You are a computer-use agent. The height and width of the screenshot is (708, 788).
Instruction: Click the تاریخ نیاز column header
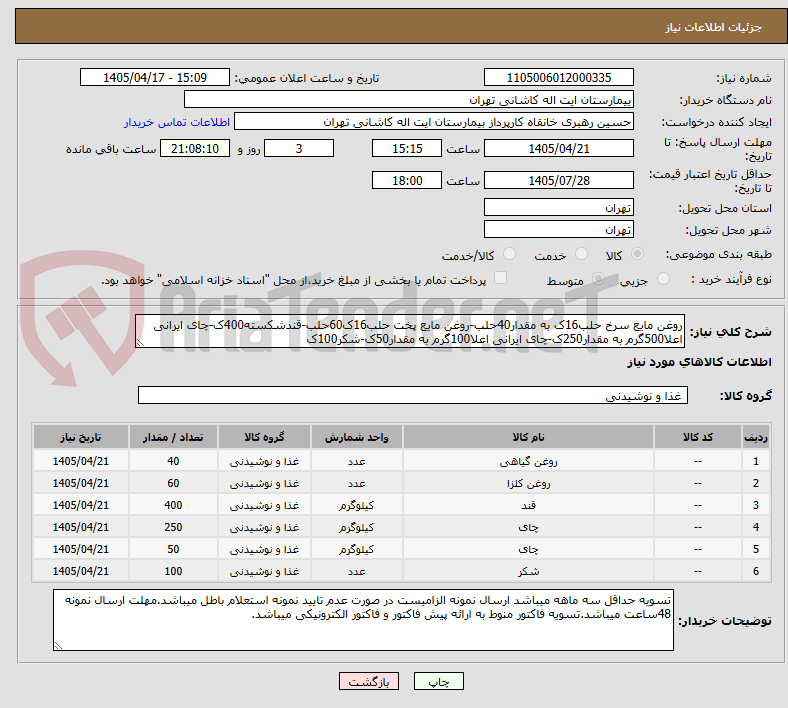point(81,437)
